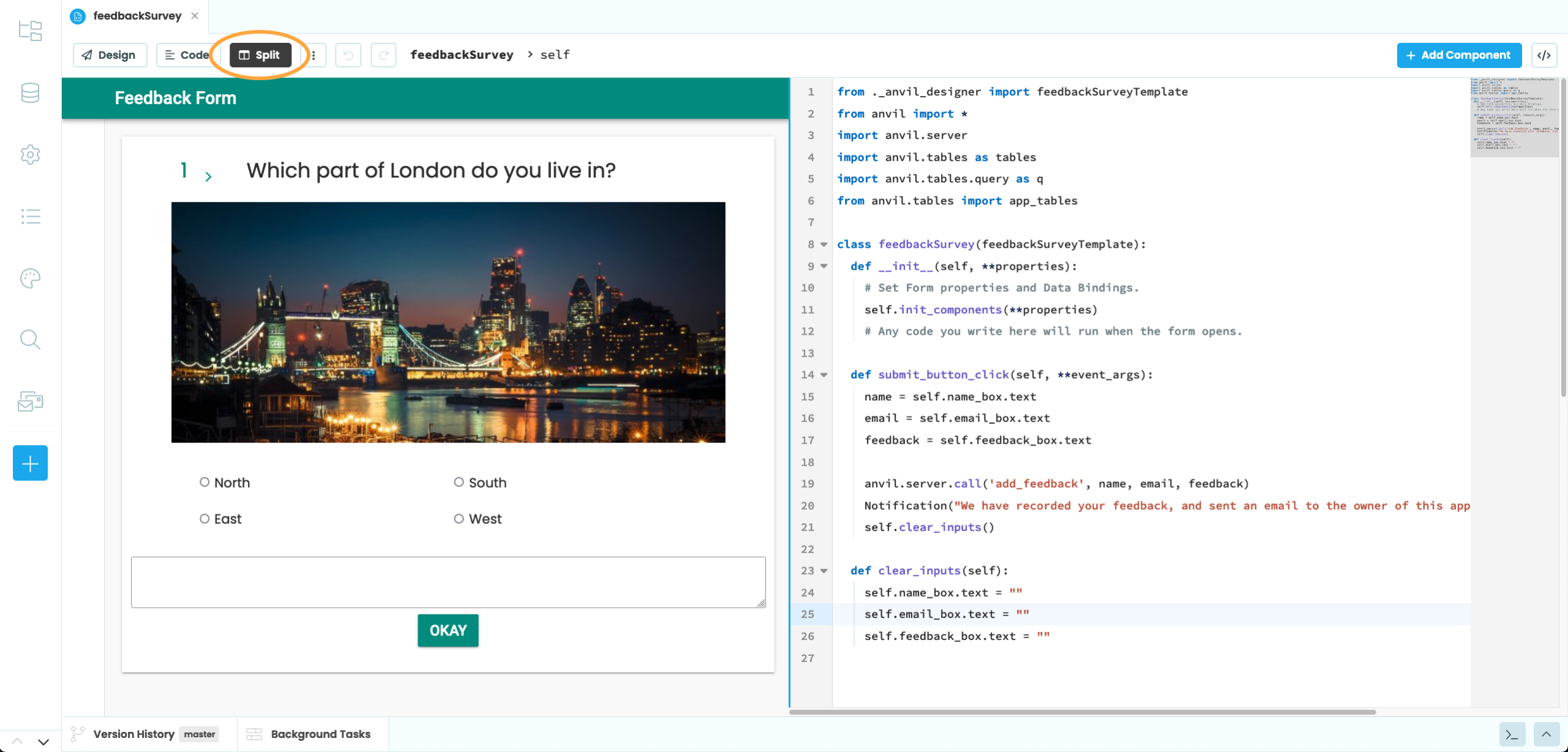Open the console terminal icon
This screenshot has height=752, width=1568.
pyautogui.click(x=1512, y=734)
